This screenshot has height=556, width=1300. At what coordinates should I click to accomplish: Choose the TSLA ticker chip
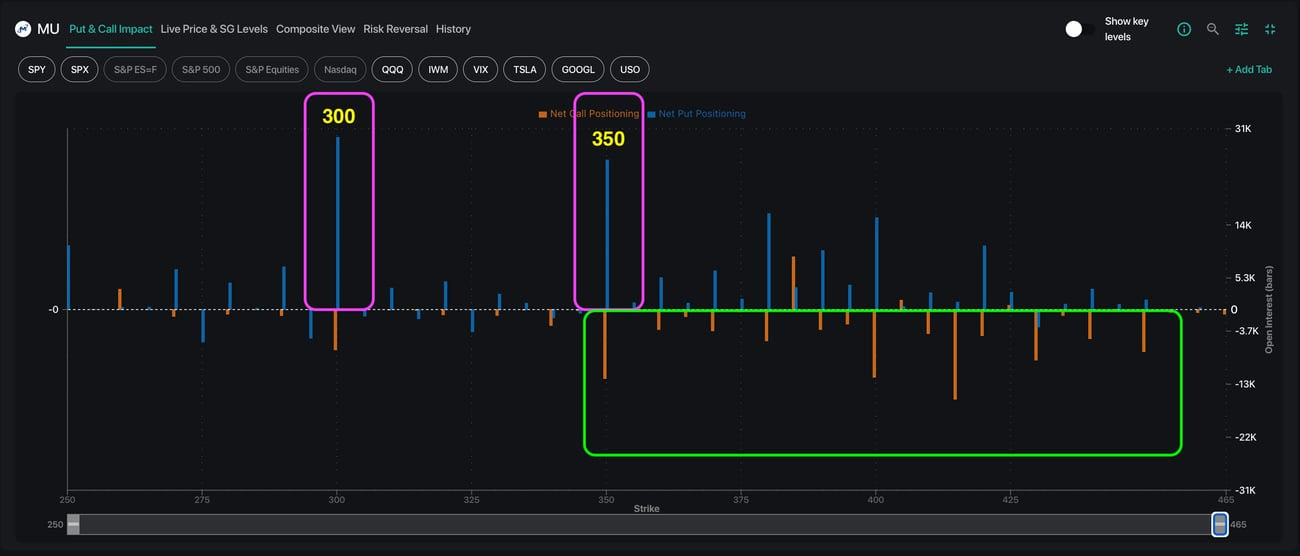tap(524, 70)
